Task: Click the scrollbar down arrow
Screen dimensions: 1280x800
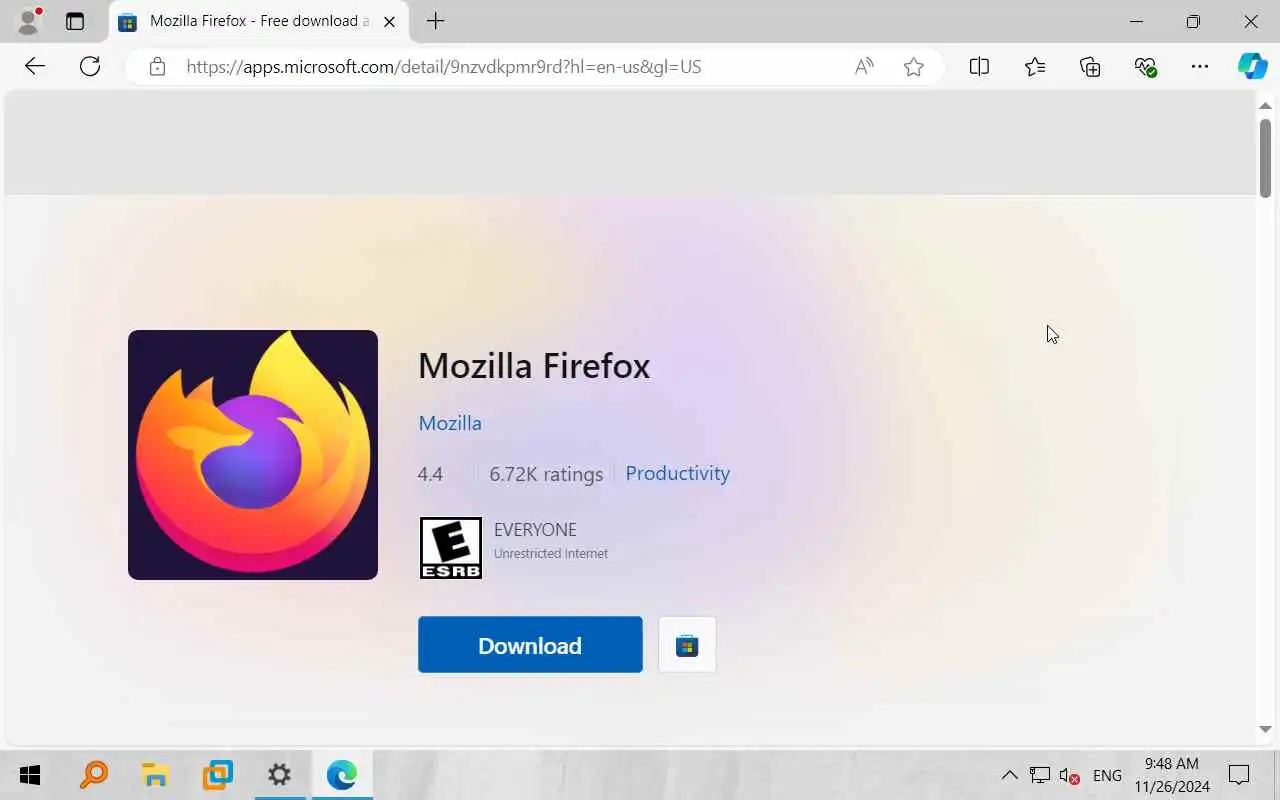Action: [1265, 730]
